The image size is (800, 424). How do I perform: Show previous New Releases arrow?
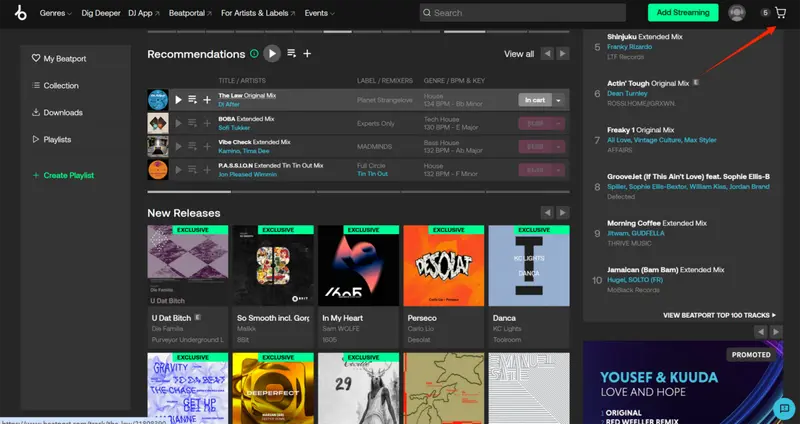547,213
